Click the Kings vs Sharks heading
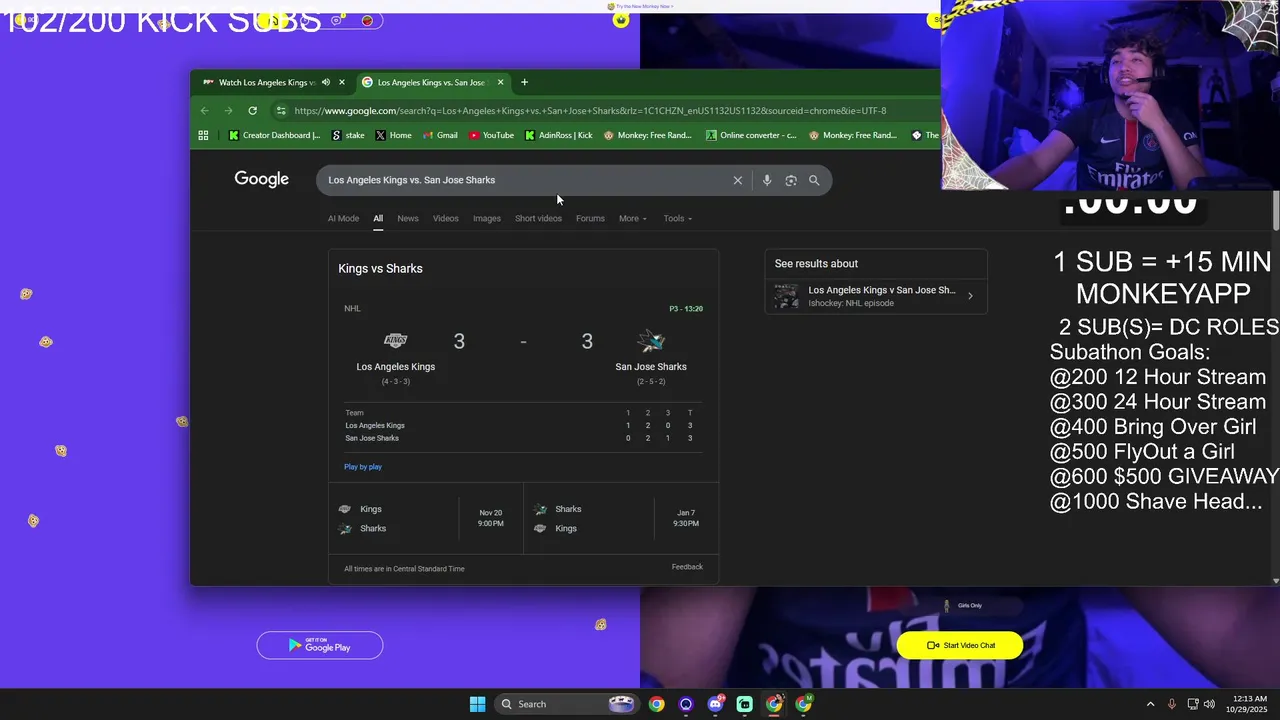The height and width of the screenshot is (720, 1280). click(380, 268)
